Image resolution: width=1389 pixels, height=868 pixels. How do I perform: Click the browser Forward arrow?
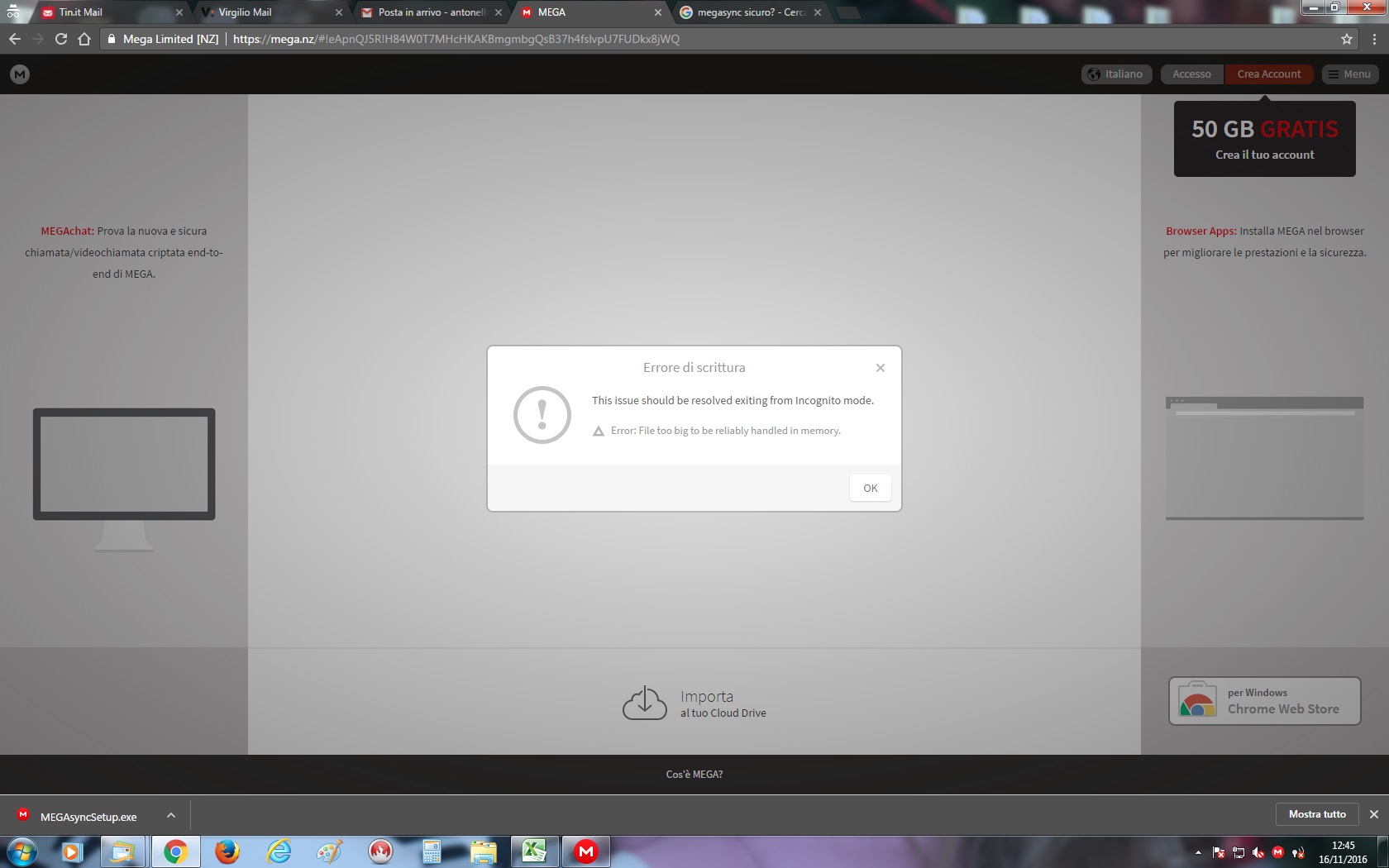pyautogui.click(x=37, y=39)
